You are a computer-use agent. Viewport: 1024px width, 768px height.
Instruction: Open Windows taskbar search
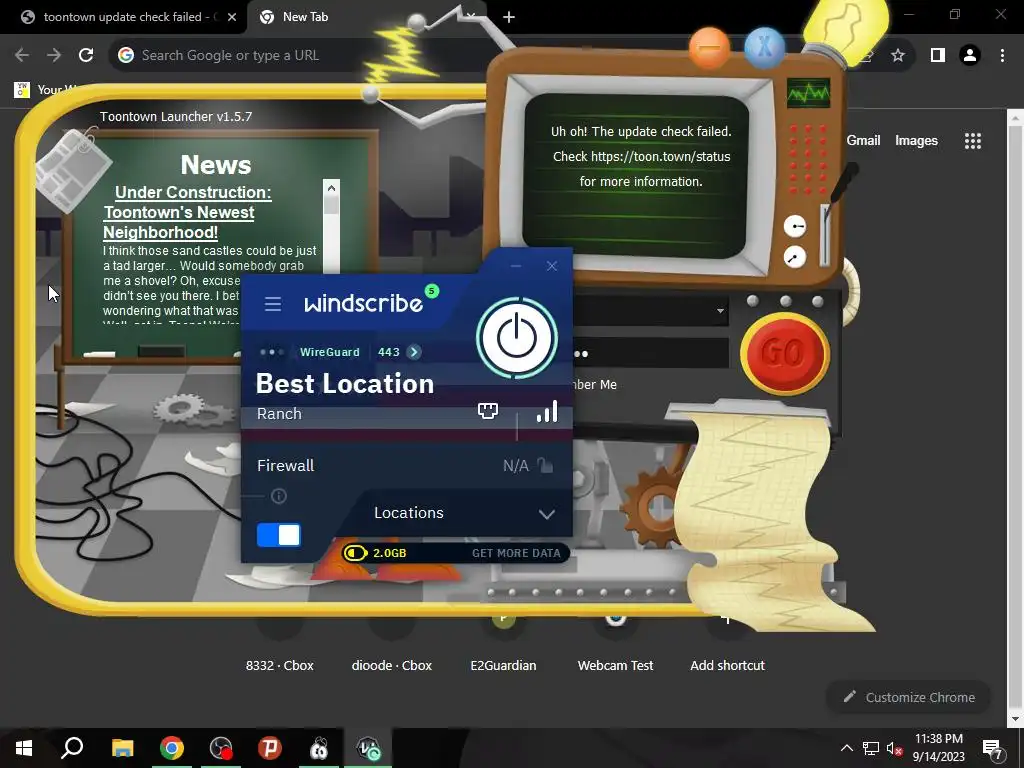[72, 748]
